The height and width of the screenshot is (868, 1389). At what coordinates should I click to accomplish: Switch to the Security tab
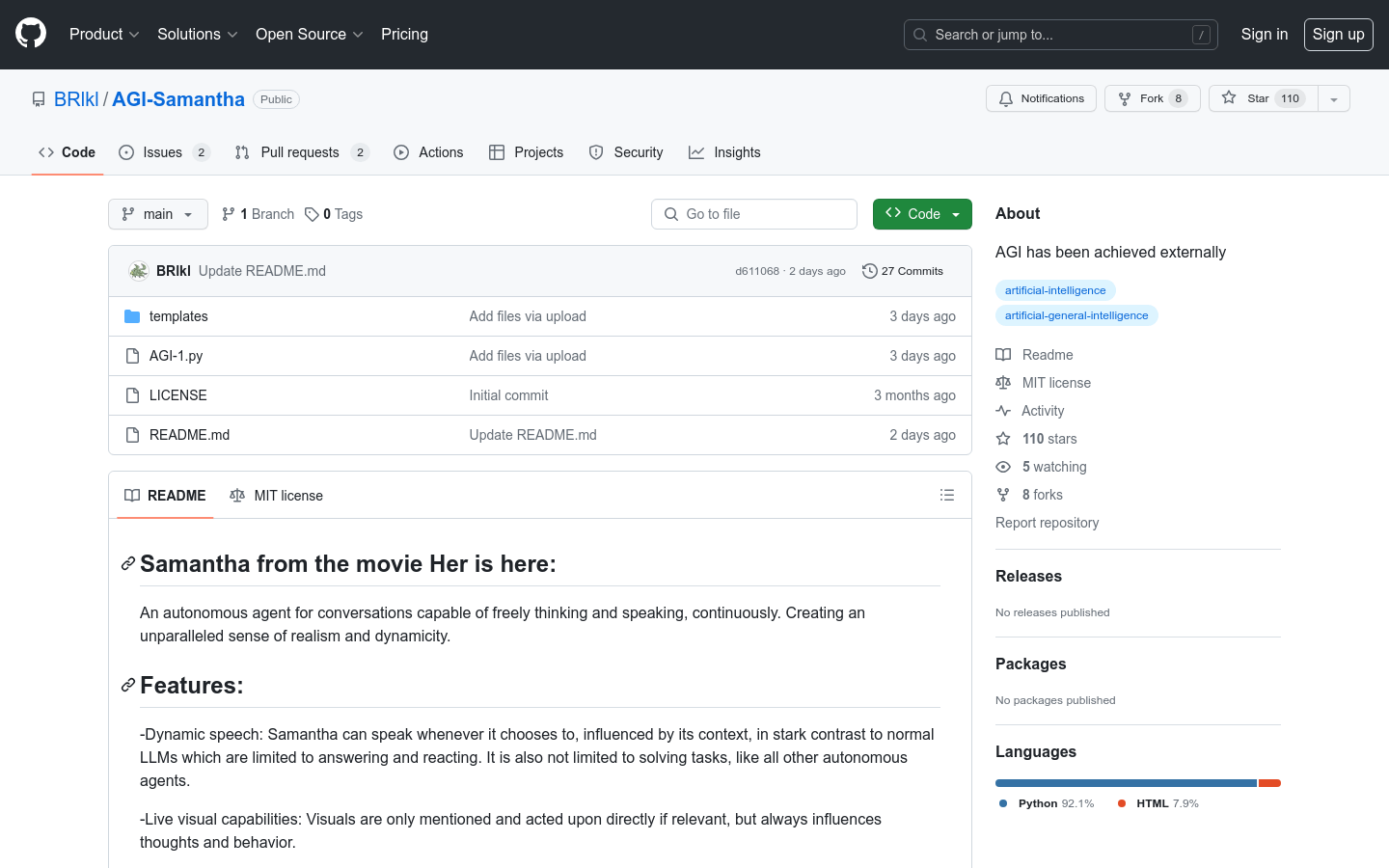pyautogui.click(x=626, y=152)
